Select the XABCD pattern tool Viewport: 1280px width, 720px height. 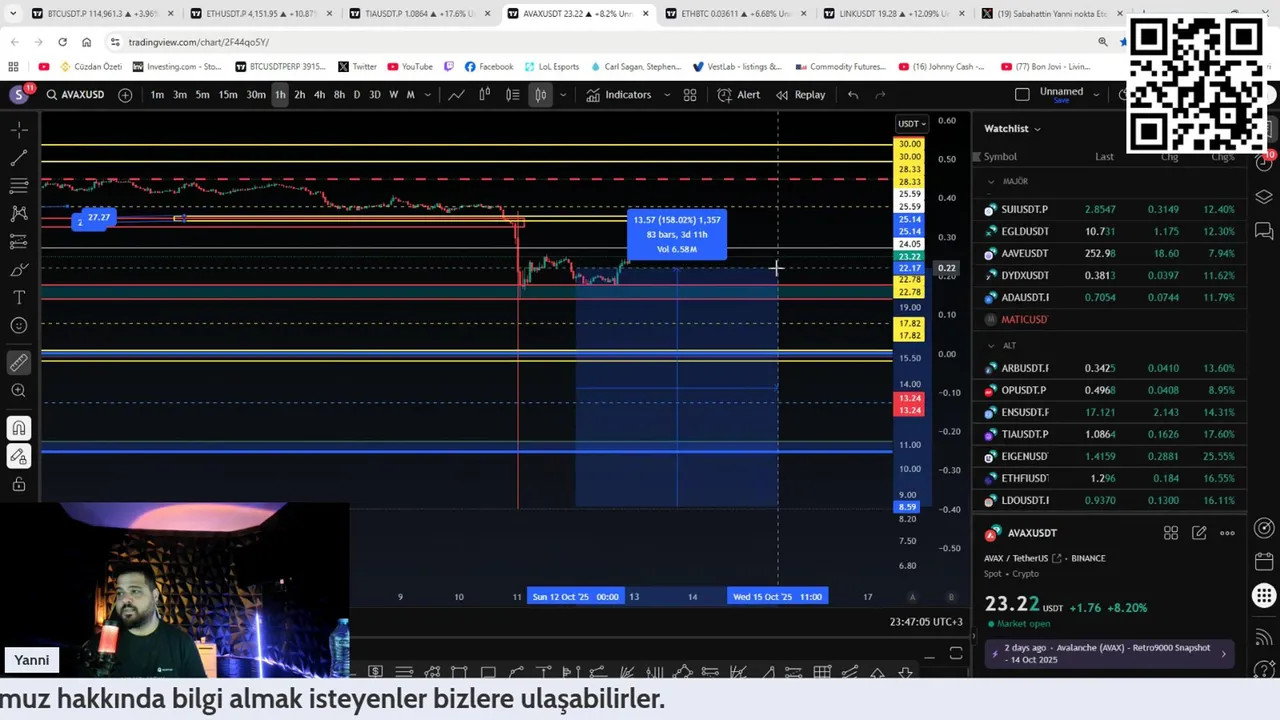(x=18, y=214)
